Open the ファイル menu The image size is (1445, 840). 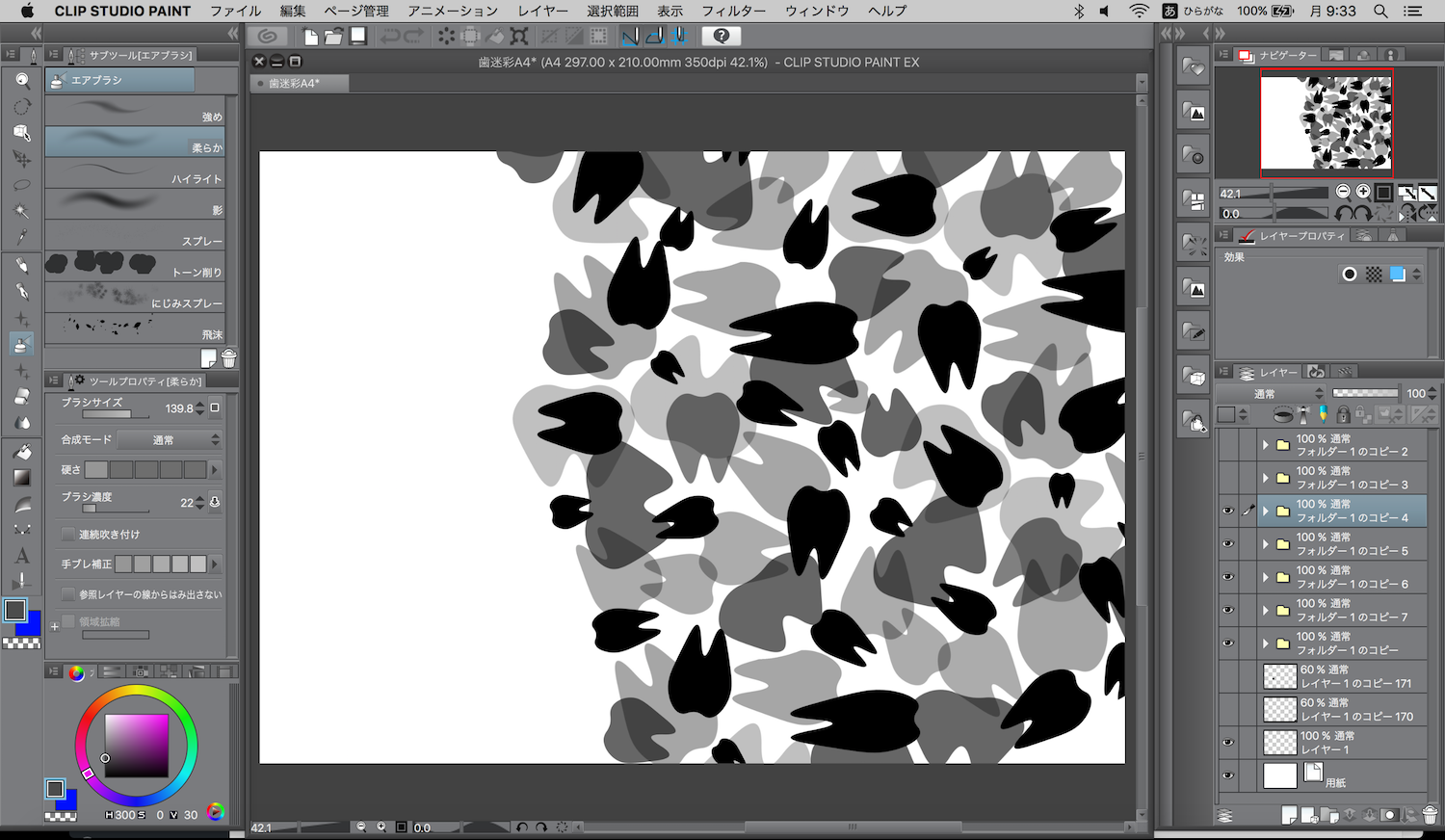tap(236, 11)
